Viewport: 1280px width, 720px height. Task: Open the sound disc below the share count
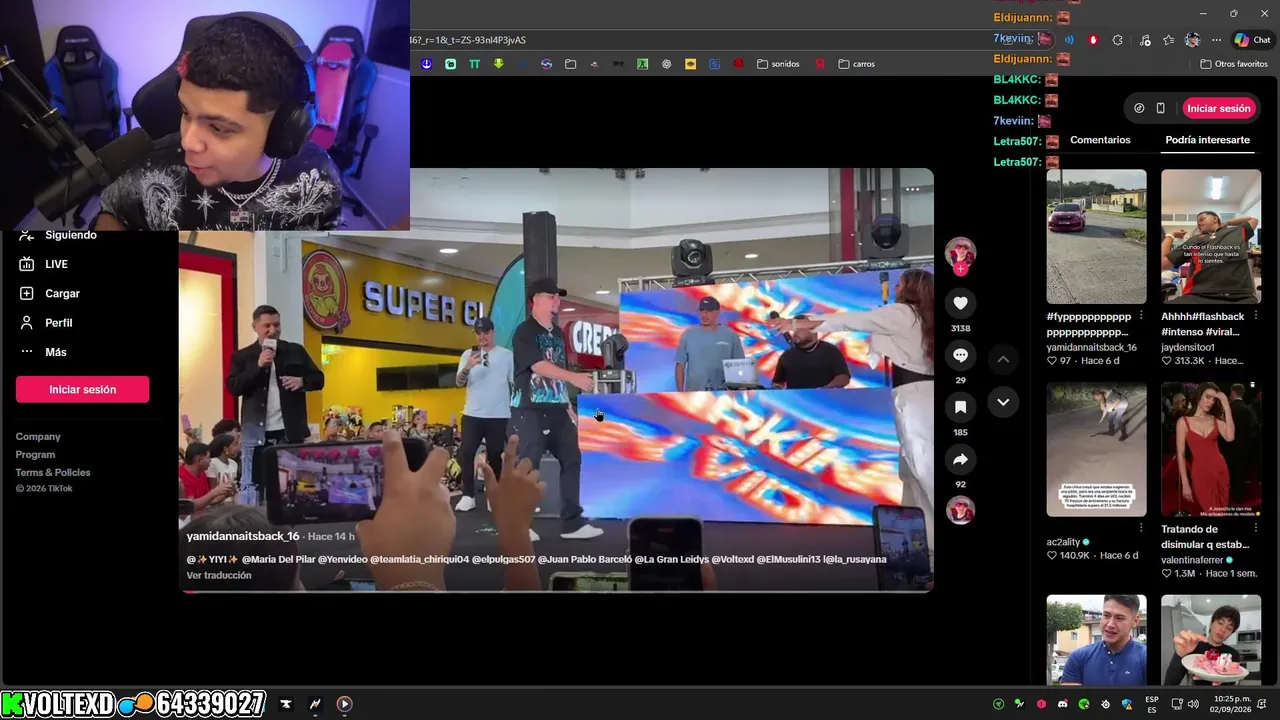pyautogui.click(x=960, y=510)
